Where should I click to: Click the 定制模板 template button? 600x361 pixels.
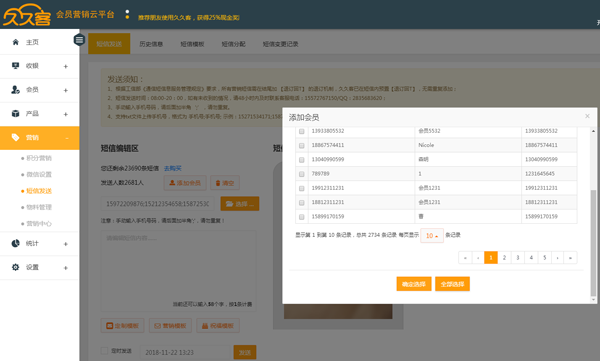pyautogui.click(x=122, y=325)
